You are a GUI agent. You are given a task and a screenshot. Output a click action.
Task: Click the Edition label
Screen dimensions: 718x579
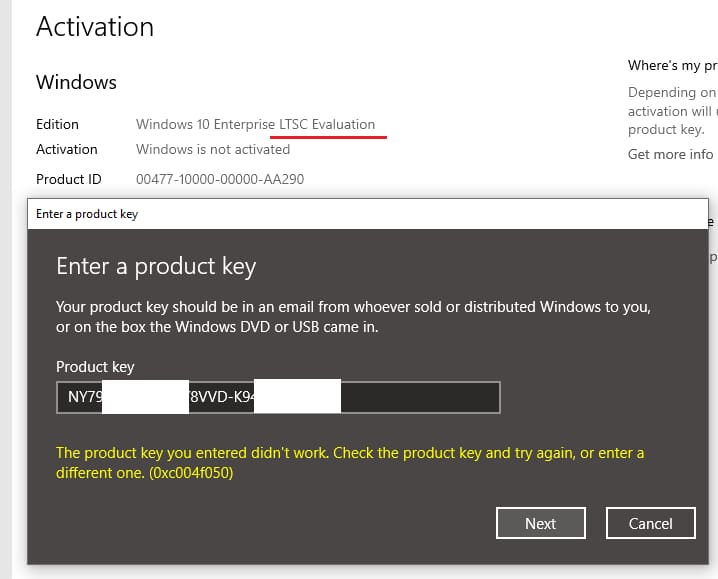[x=57, y=124]
